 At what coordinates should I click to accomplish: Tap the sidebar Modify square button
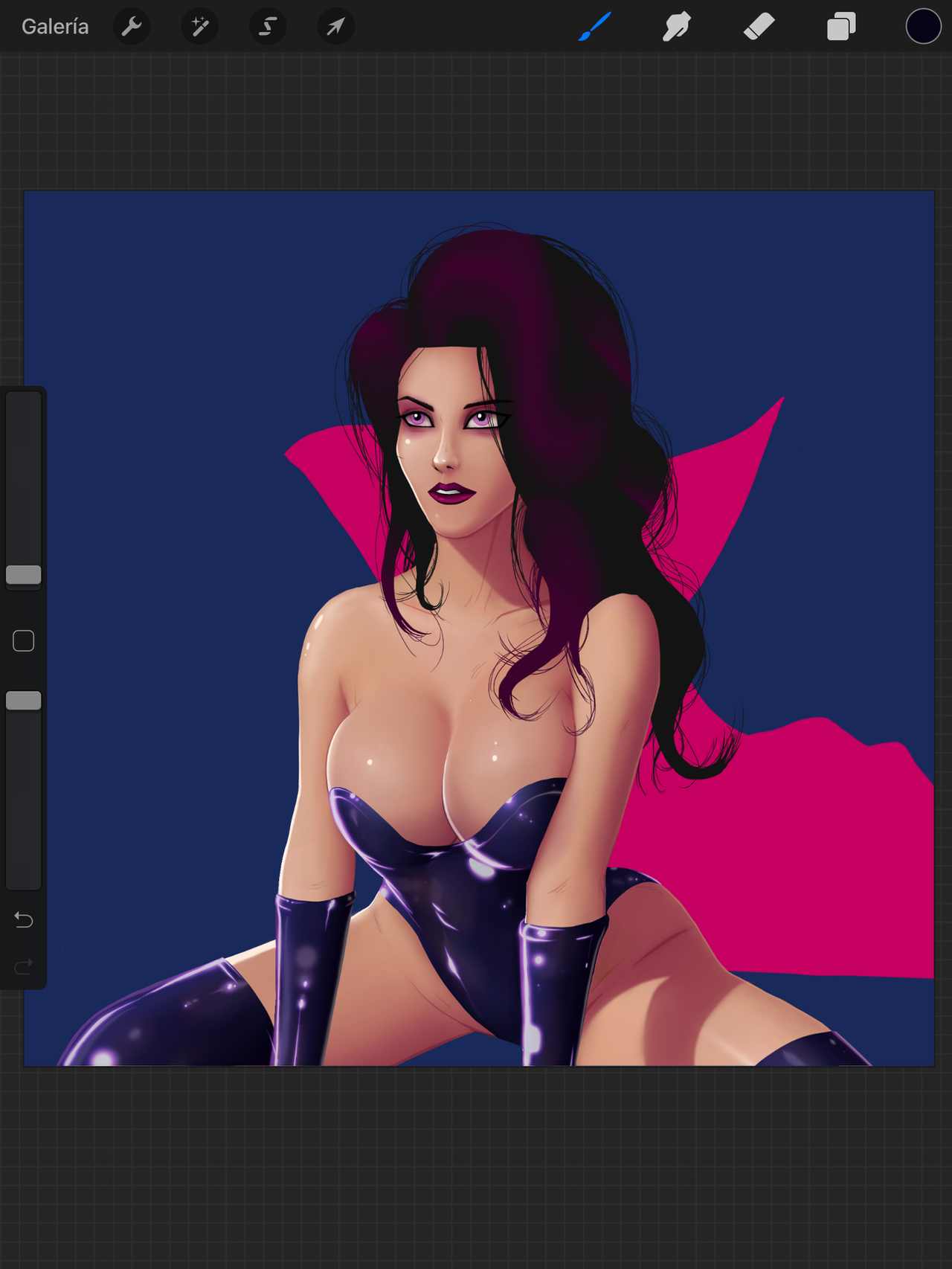[24, 640]
